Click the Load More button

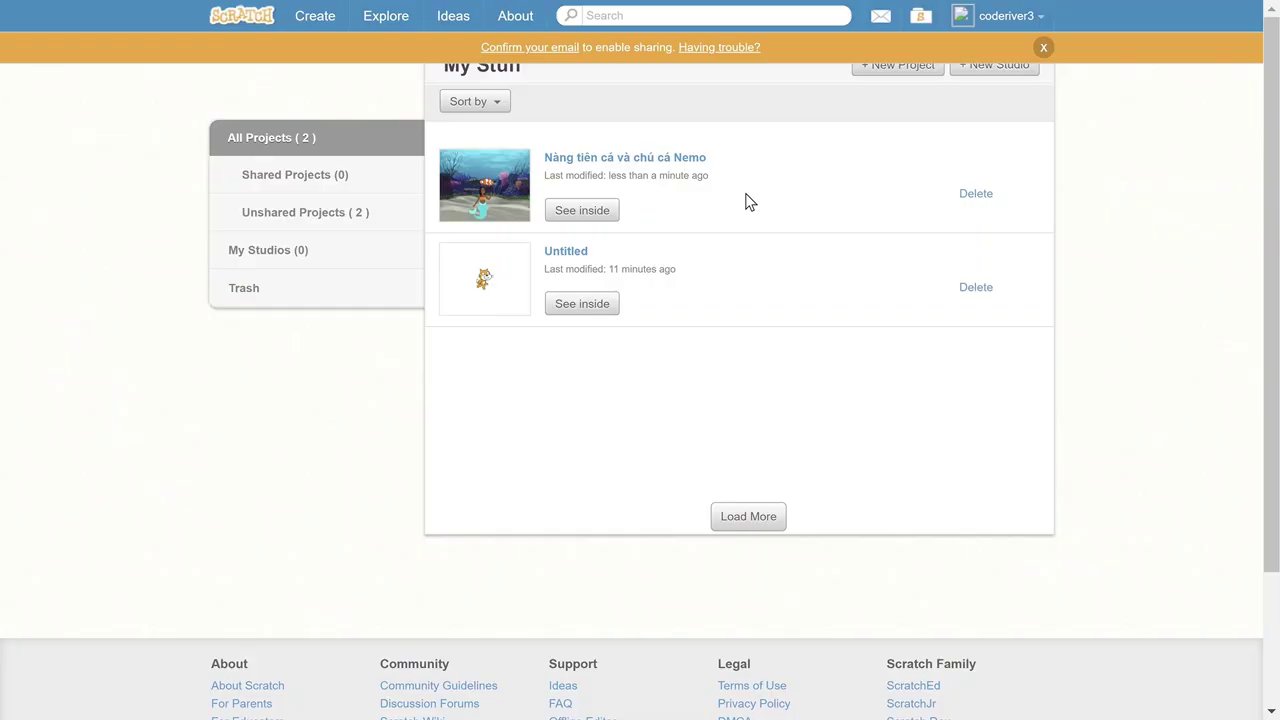(748, 517)
